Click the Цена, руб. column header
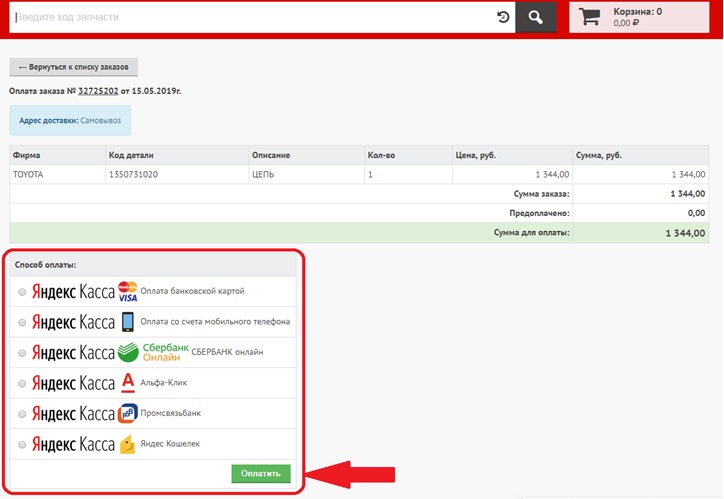Image resolution: width=724 pixels, height=499 pixels. (513, 156)
